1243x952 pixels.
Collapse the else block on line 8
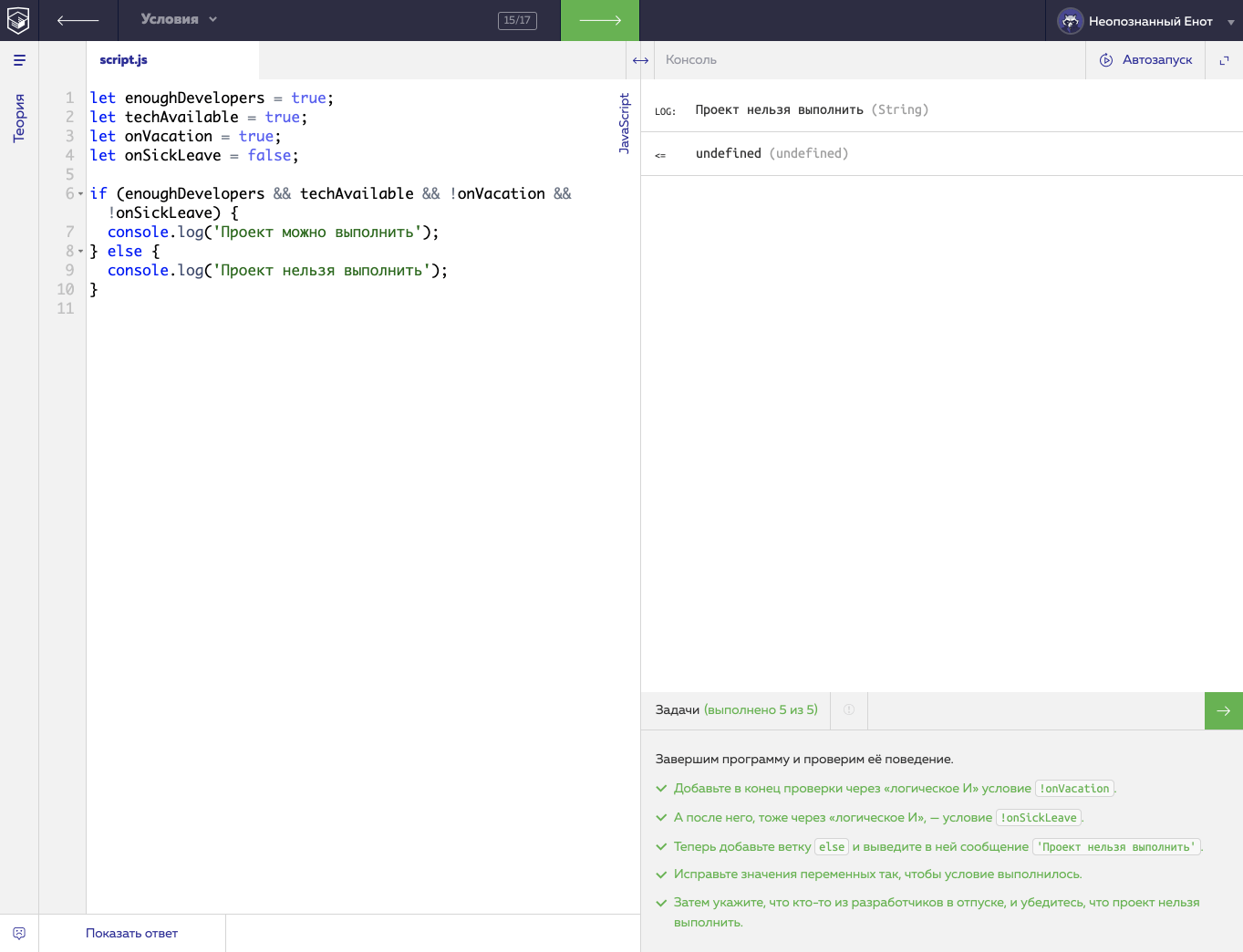(x=80, y=252)
